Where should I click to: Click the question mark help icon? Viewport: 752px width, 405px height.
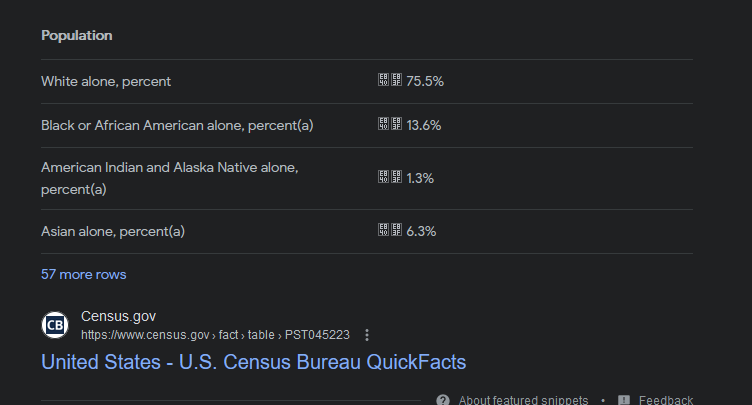443,400
